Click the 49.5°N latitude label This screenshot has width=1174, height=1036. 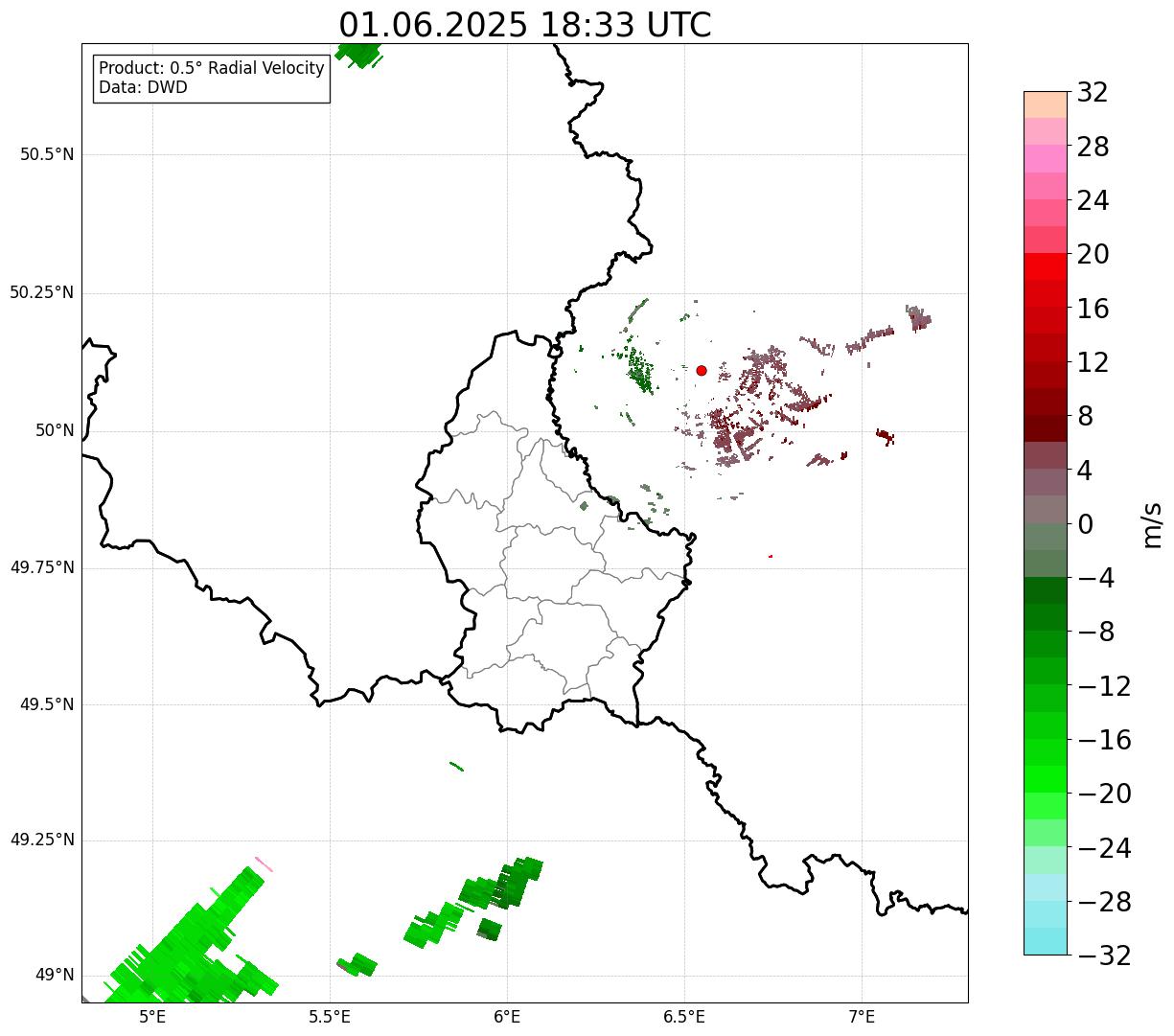tap(47, 704)
